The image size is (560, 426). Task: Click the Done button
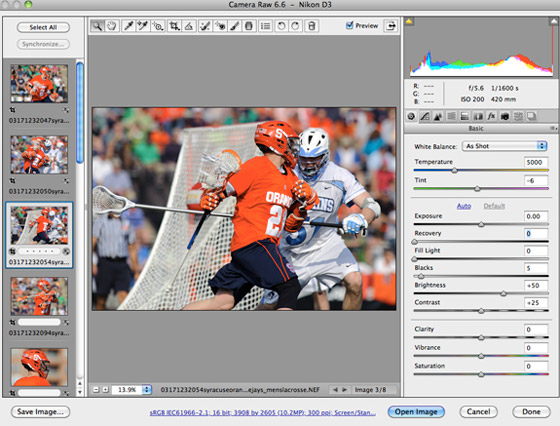pyautogui.click(x=531, y=412)
